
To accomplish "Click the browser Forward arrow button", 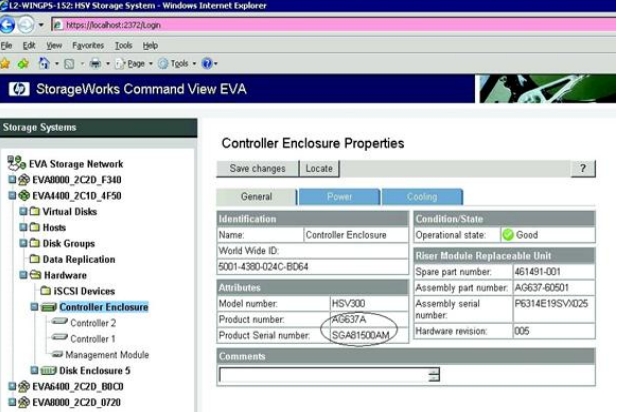I will tap(26, 25).
